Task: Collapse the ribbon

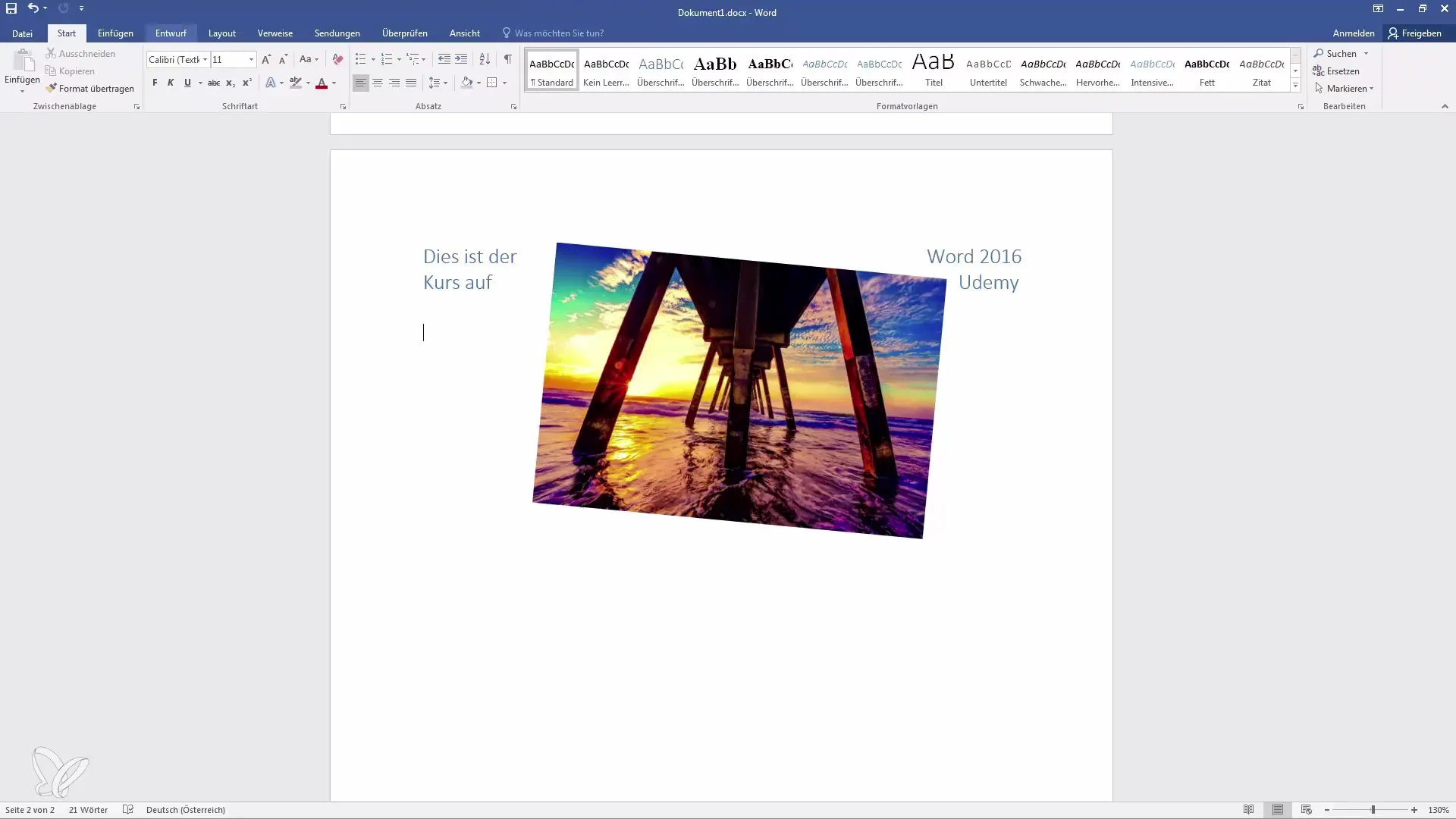Action: (1445, 107)
